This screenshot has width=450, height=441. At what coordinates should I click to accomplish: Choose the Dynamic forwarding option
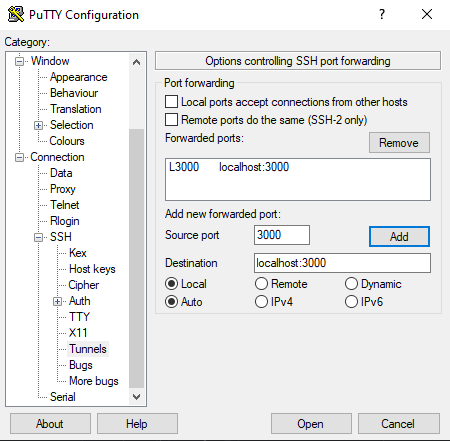click(351, 284)
